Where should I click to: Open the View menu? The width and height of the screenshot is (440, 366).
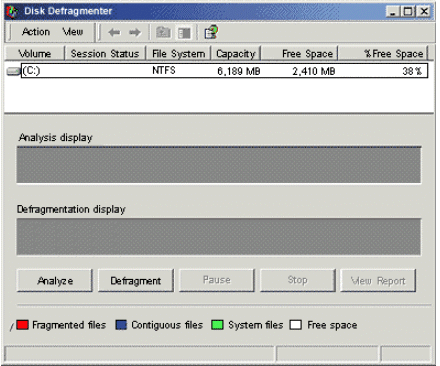pyautogui.click(x=73, y=32)
